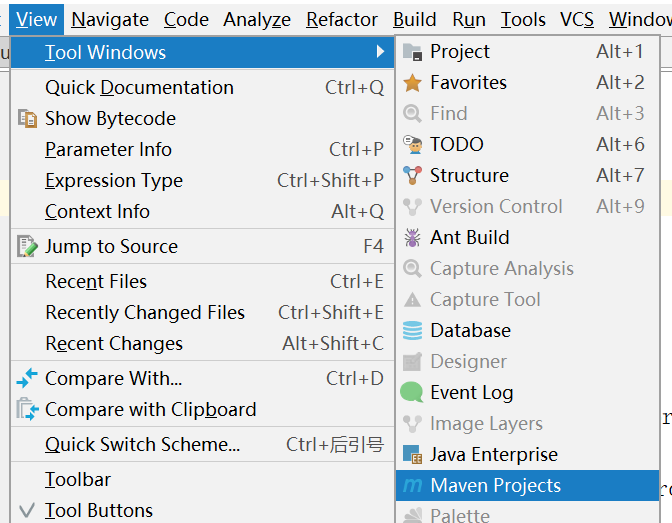Screen dimensions: 672x523
Task: Click the Maven Projects icon
Action: tap(412, 486)
